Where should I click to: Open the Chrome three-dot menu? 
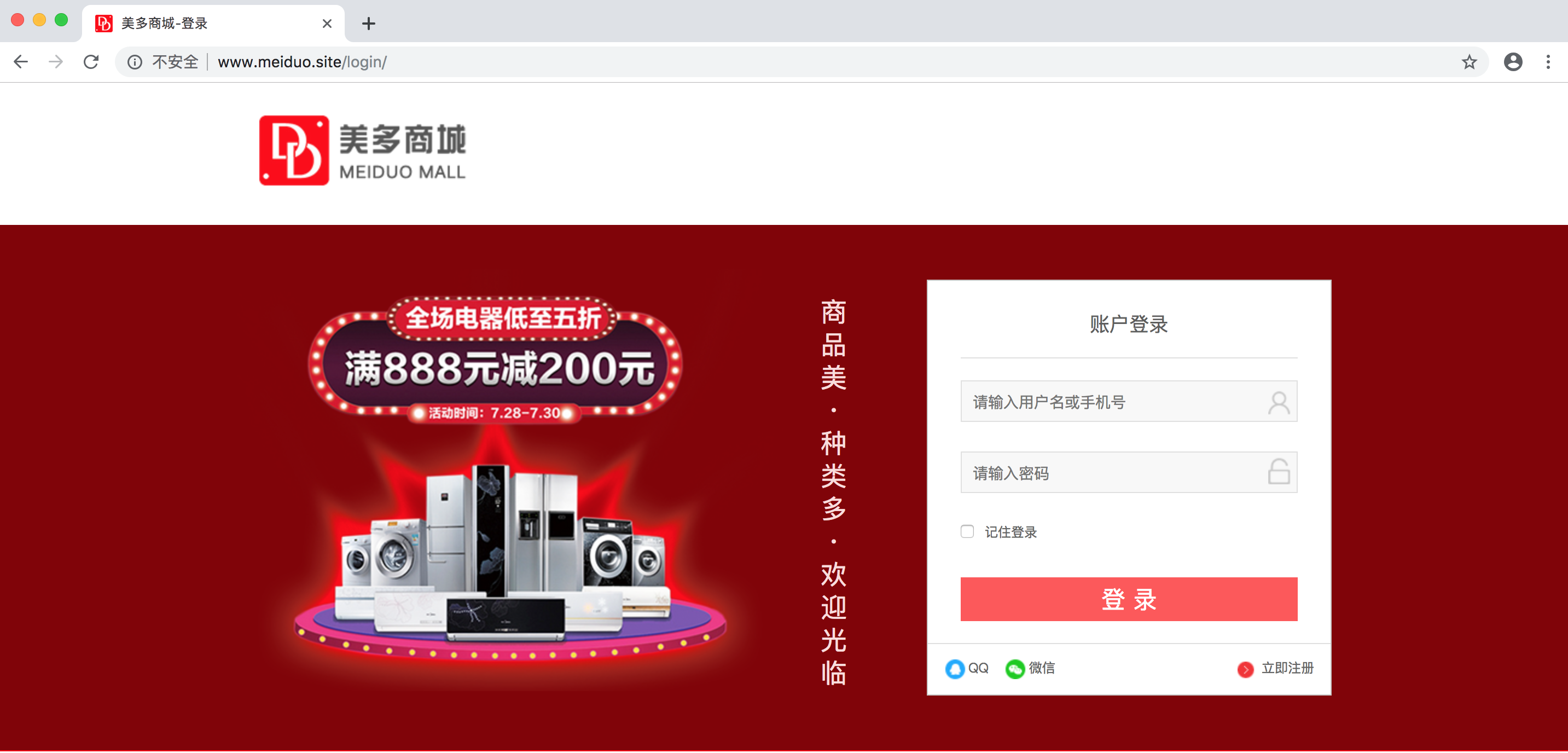[x=1548, y=61]
